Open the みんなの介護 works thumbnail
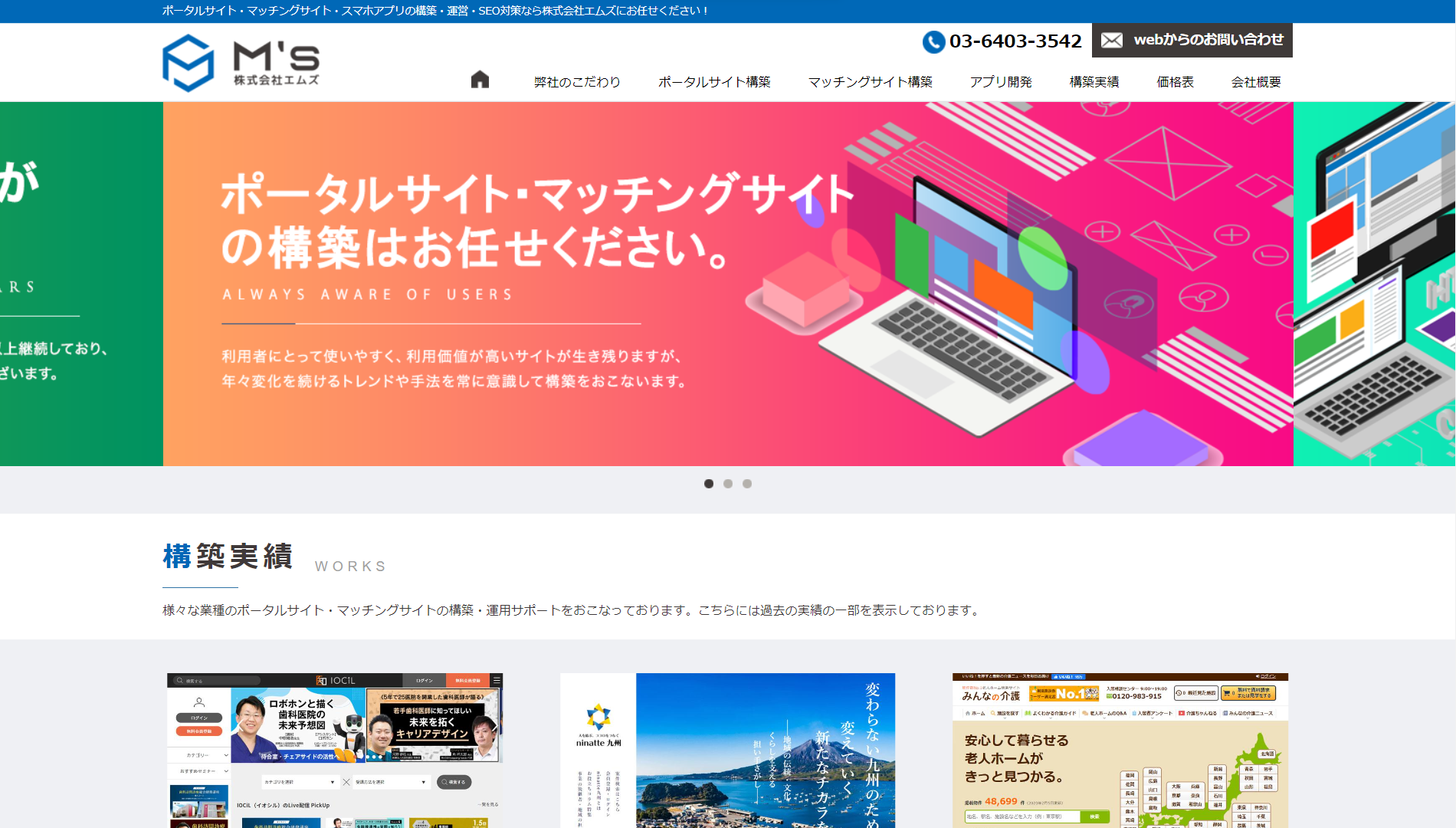 click(x=1120, y=750)
